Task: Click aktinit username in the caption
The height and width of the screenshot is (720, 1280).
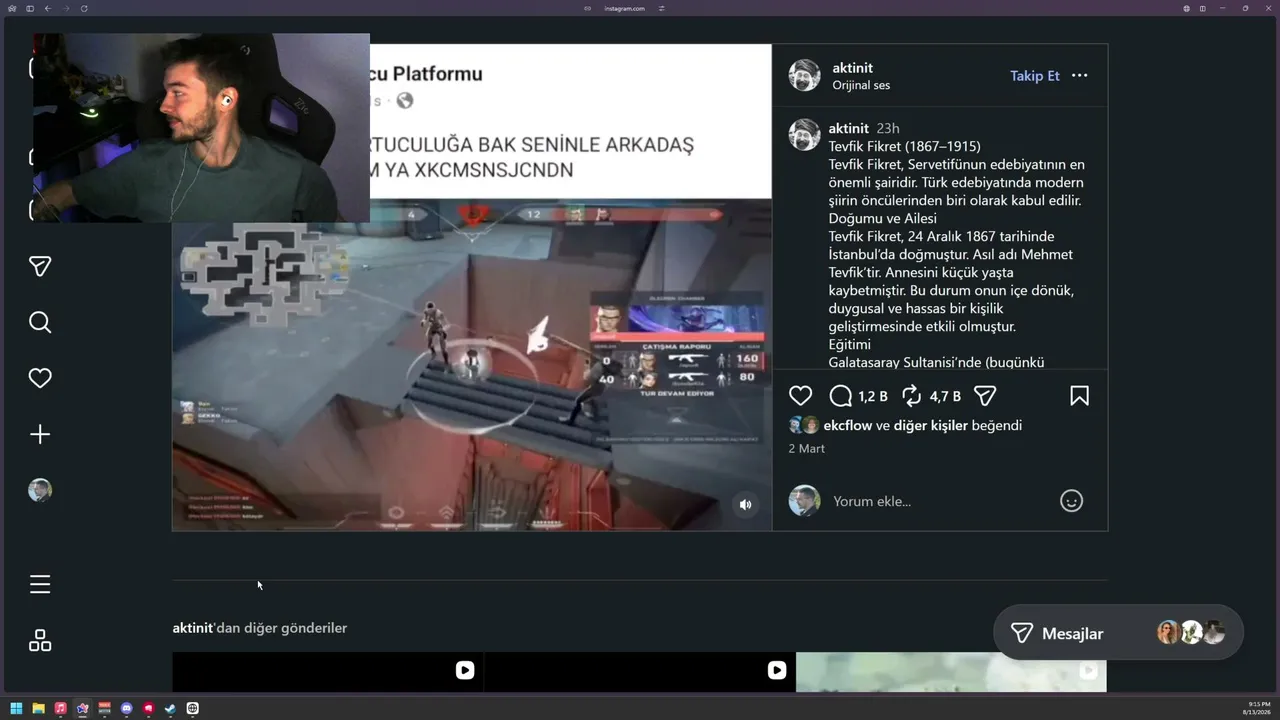Action: click(x=849, y=129)
